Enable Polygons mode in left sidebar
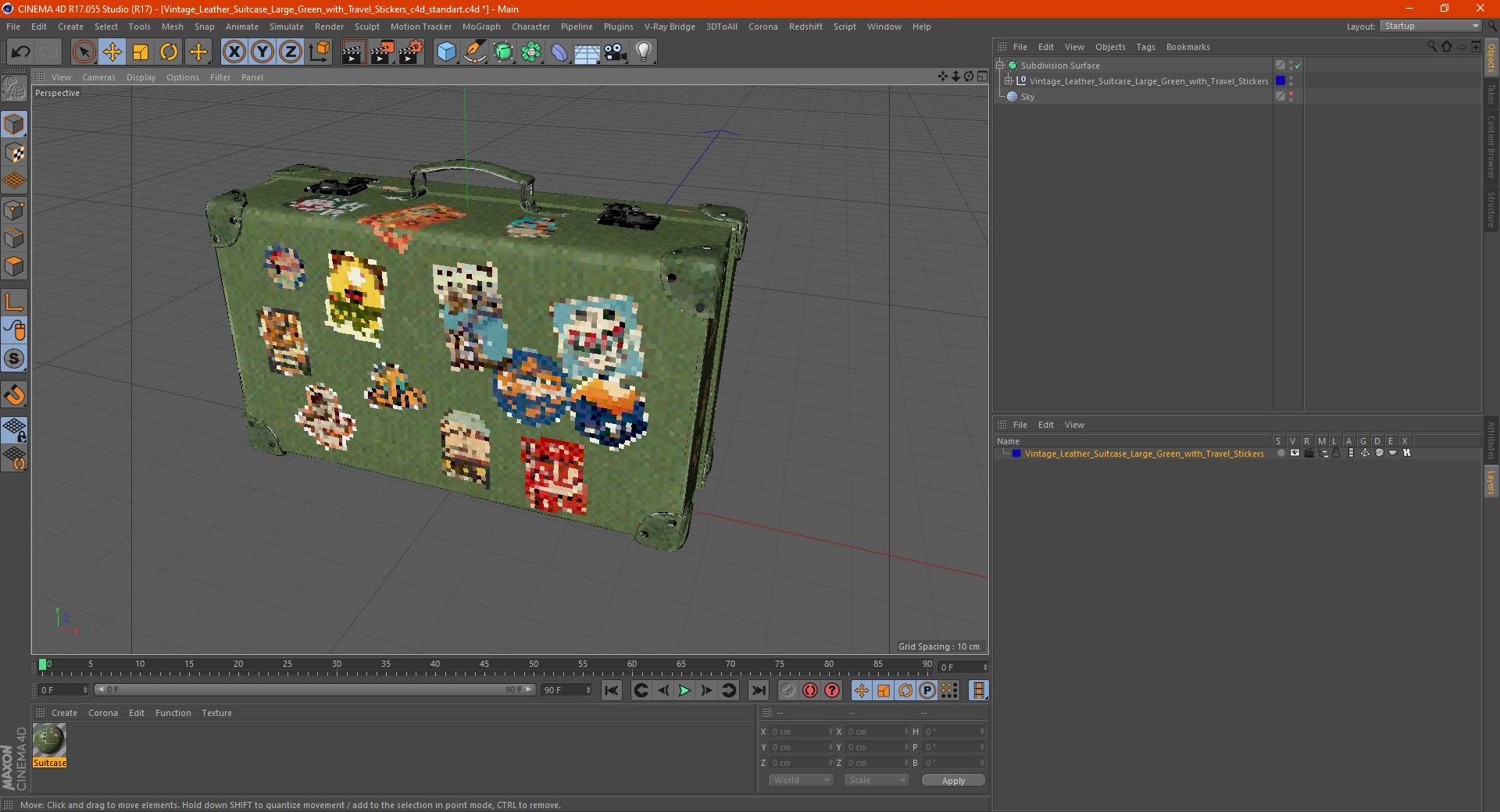This screenshot has height=812, width=1500. click(15, 266)
